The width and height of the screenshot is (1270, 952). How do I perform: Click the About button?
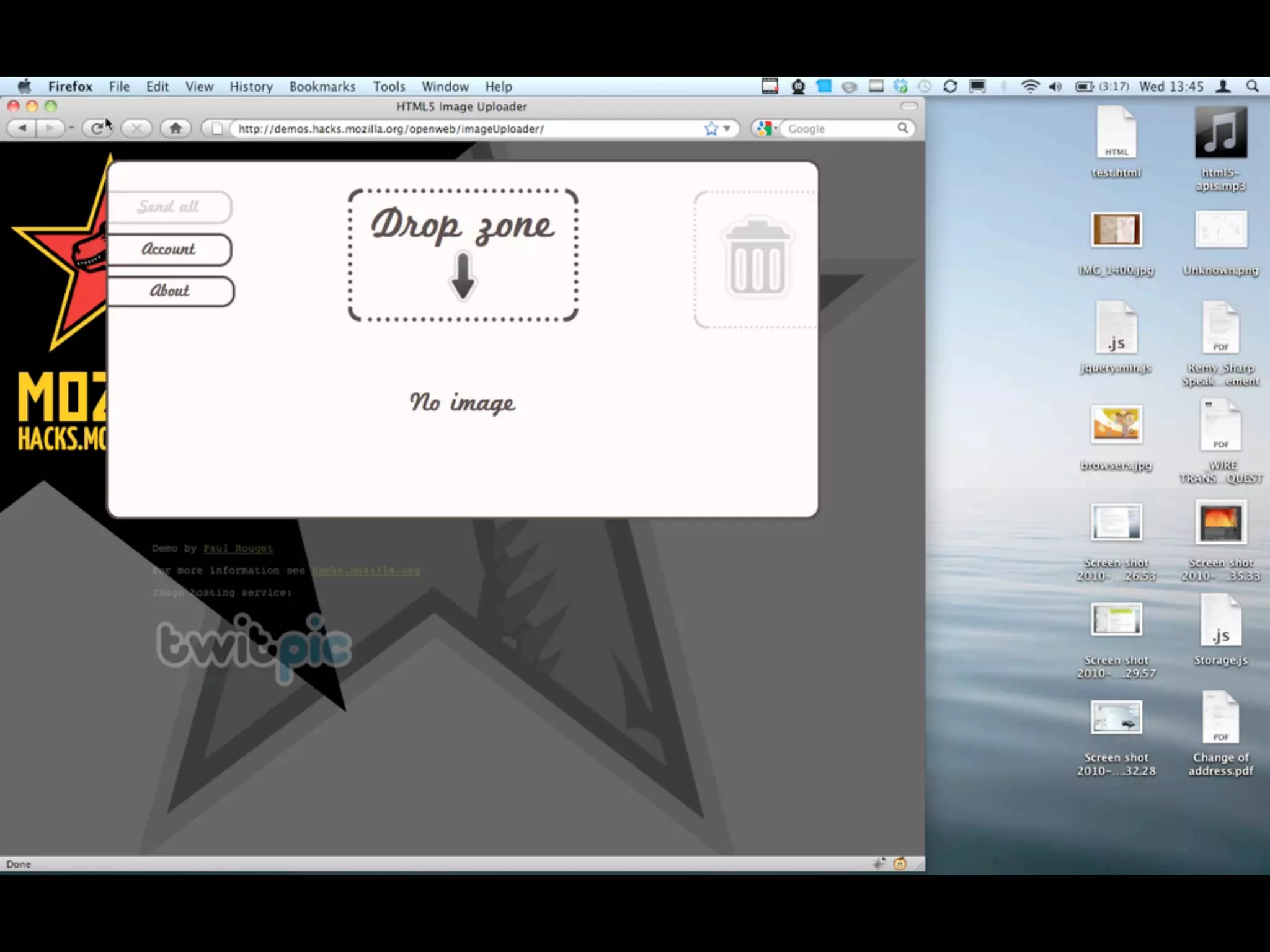[x=170, y=291]
